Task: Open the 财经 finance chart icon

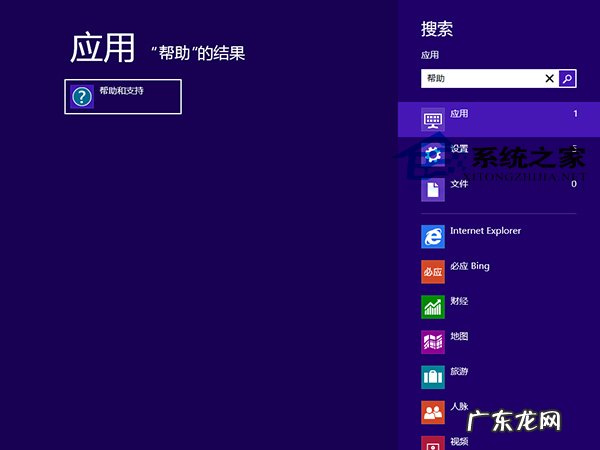Action: [433, 307]
